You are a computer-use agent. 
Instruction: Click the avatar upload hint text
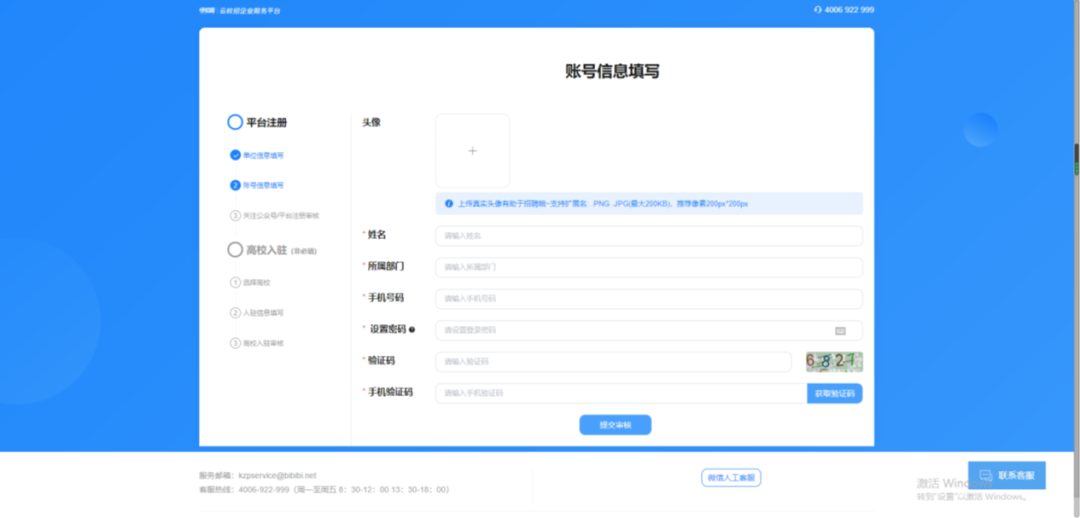pyautogui.click(x=603, y=204)
